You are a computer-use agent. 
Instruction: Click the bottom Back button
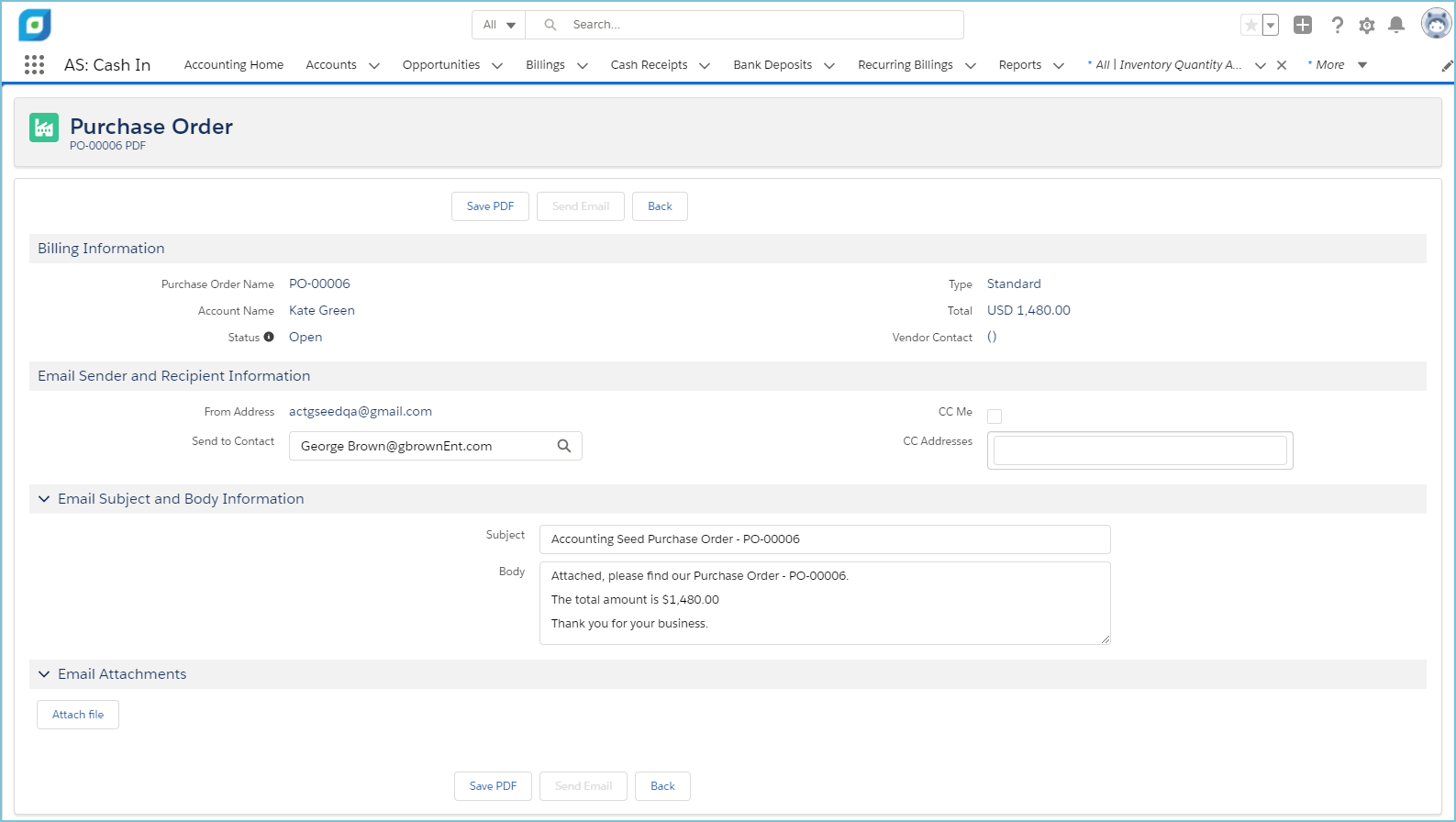pos(662,786)
